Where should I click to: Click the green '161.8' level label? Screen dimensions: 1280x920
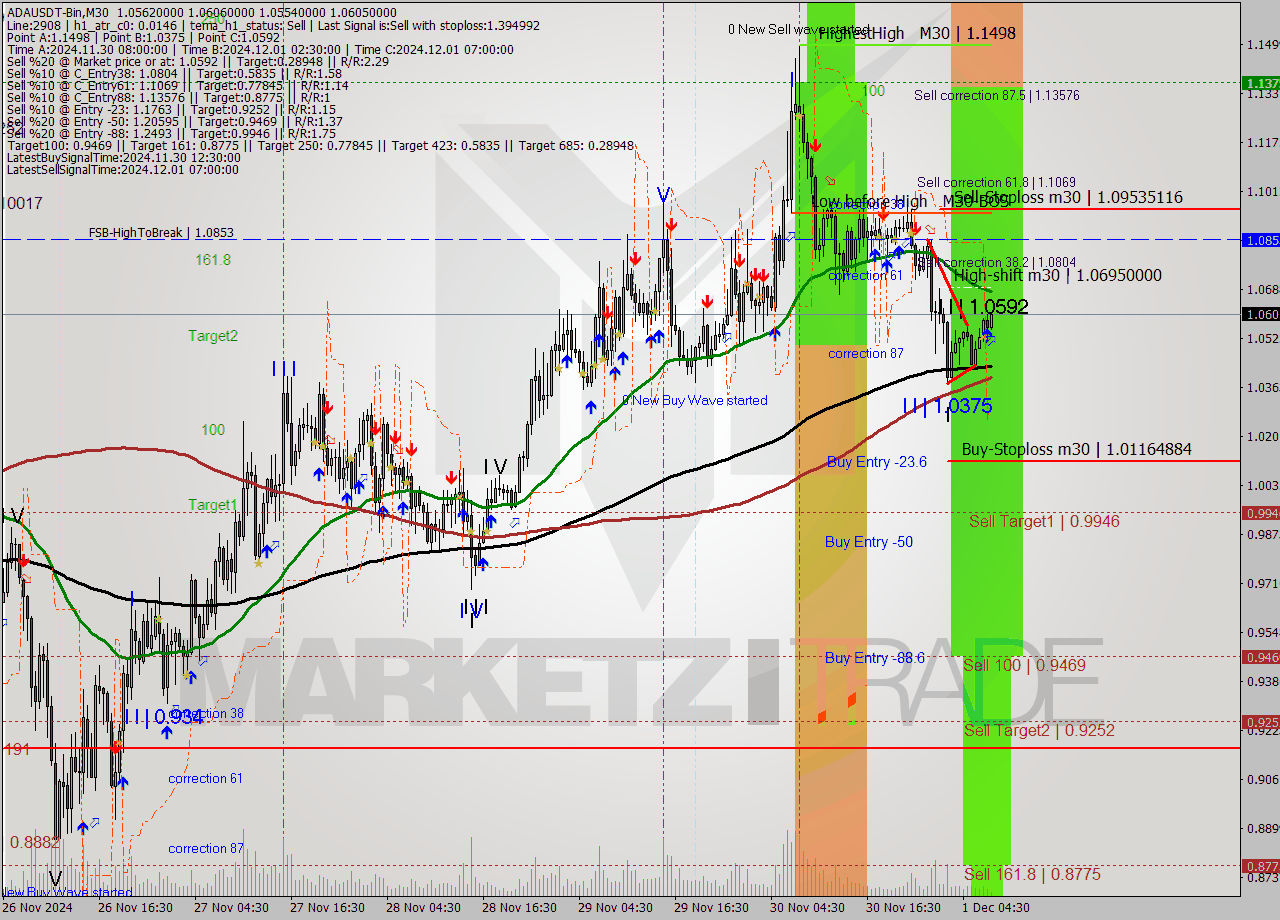213,259
